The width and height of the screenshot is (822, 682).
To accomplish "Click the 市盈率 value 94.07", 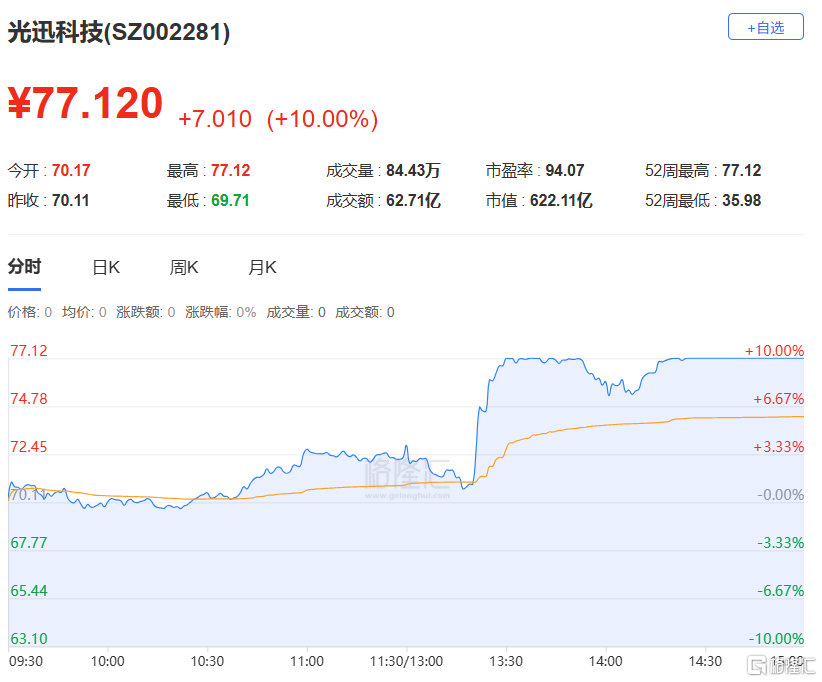I will click(565, 170).
